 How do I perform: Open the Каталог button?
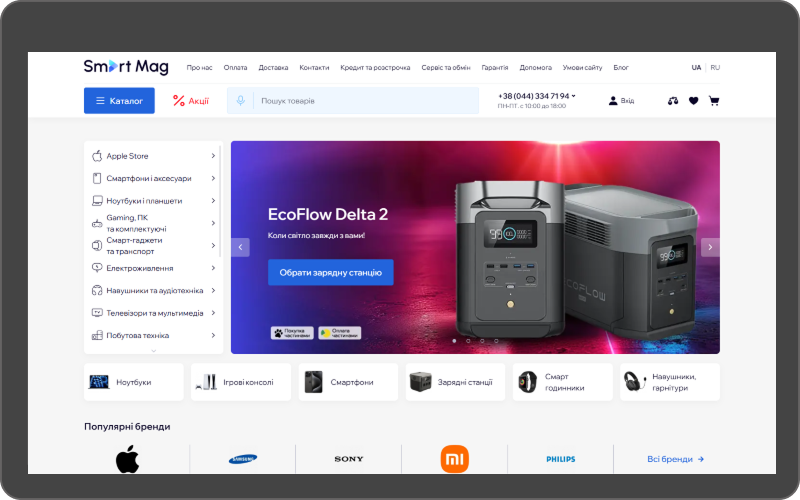(x=119, y=101)
